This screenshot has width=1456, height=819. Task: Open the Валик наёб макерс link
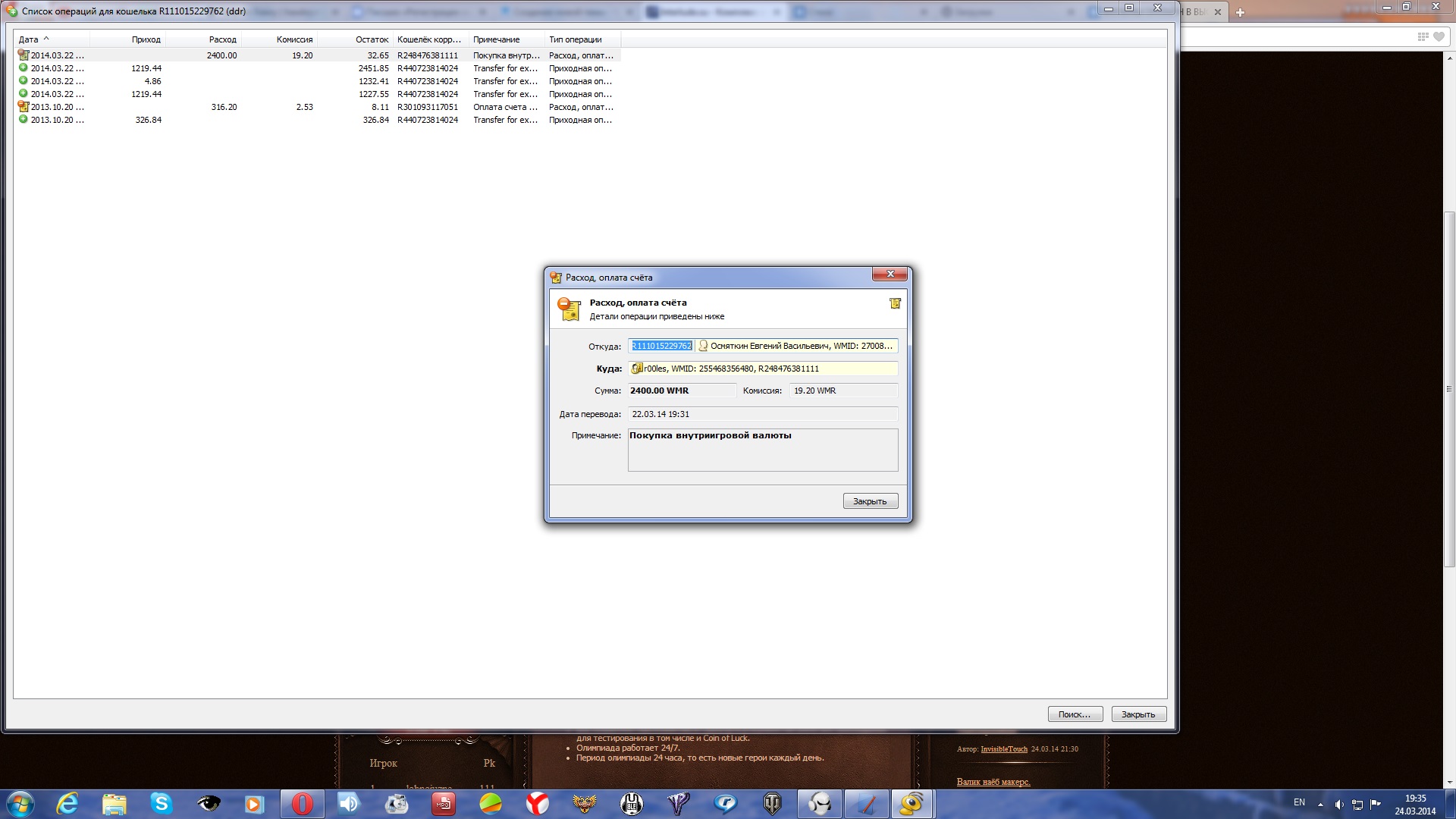[993, 782]
